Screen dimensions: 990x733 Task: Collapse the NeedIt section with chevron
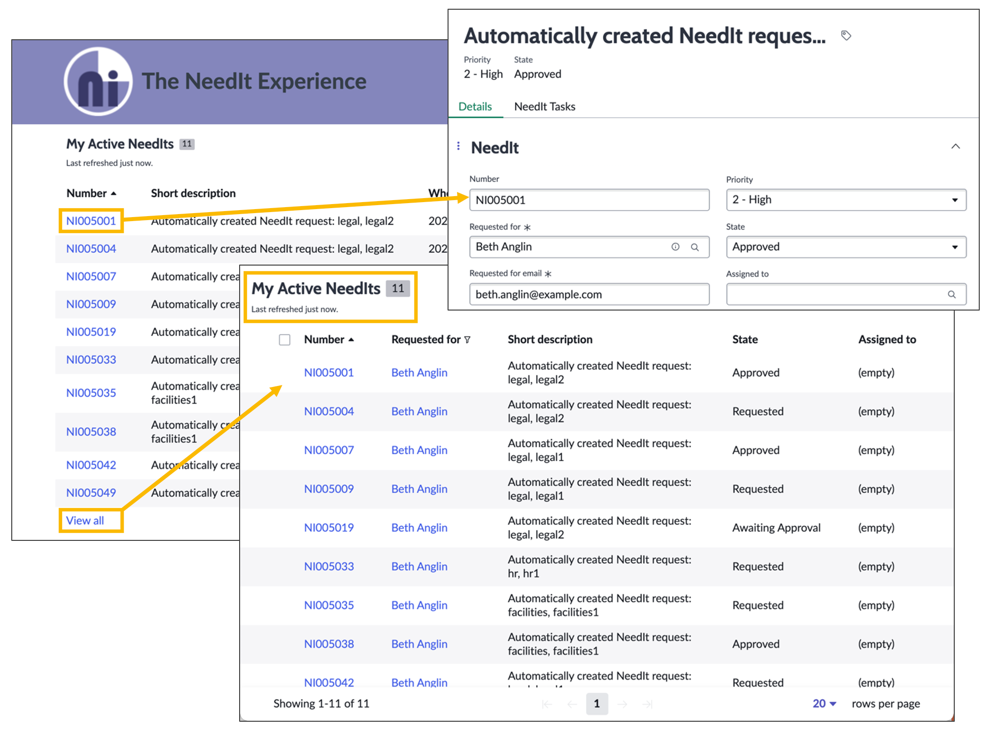pyautogui.click(x=956, y=146)
